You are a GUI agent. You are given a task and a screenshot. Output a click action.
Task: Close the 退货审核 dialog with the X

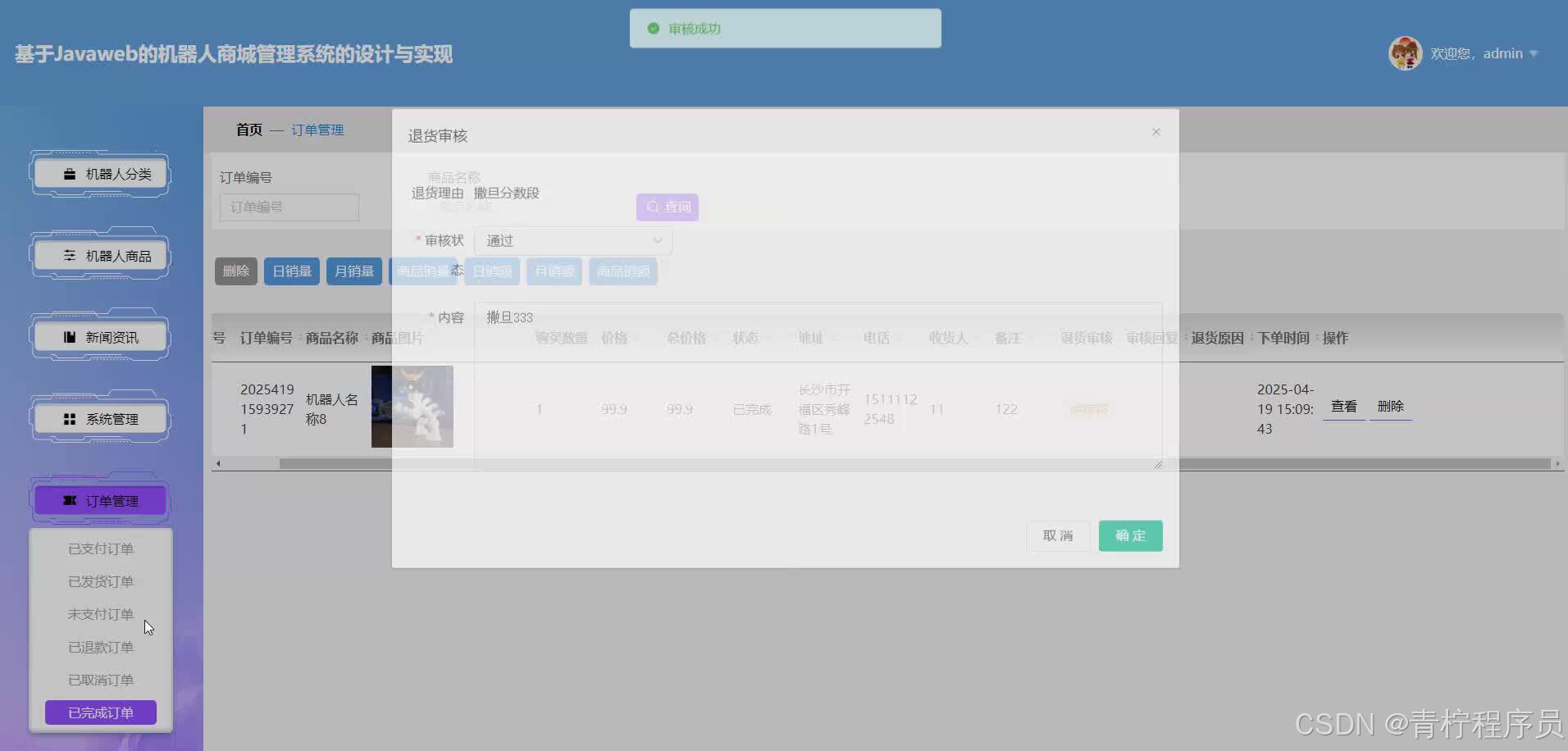point(1155,131)
